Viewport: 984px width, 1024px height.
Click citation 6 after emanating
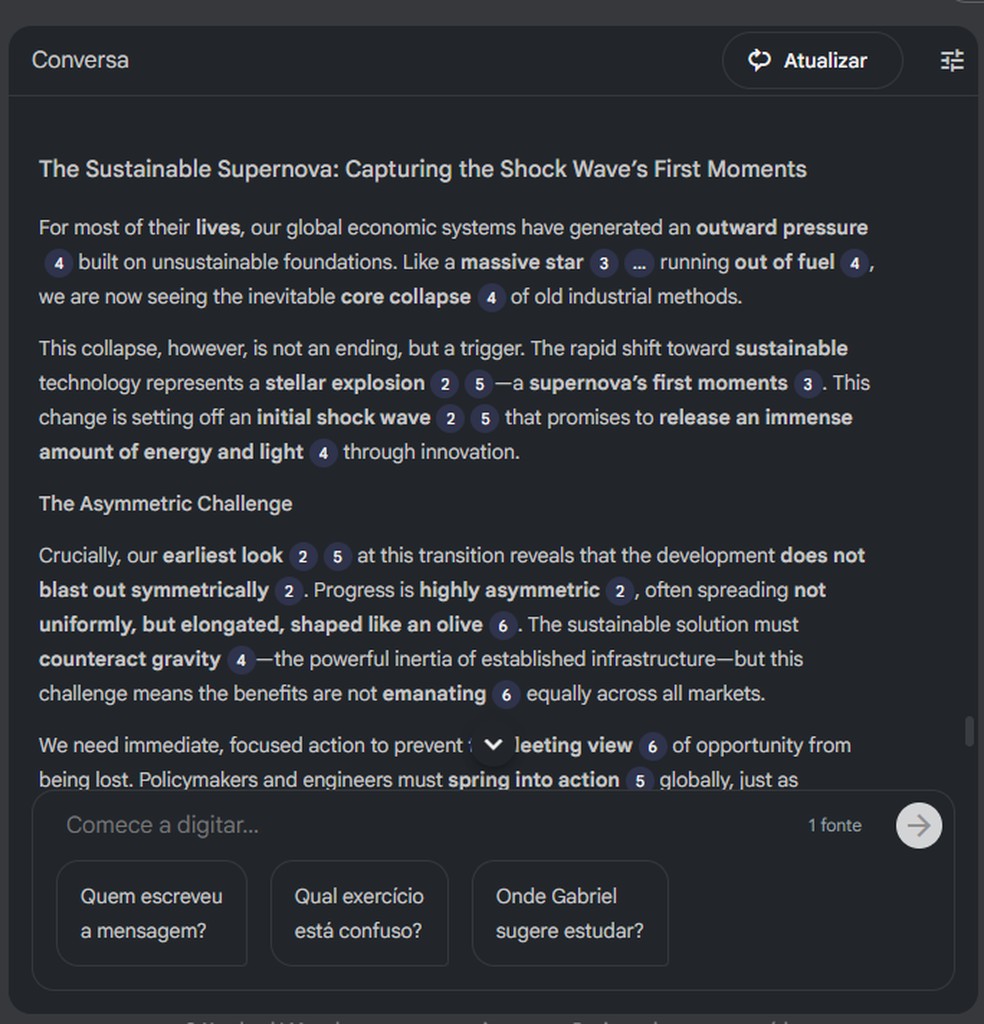pos(506,695)
